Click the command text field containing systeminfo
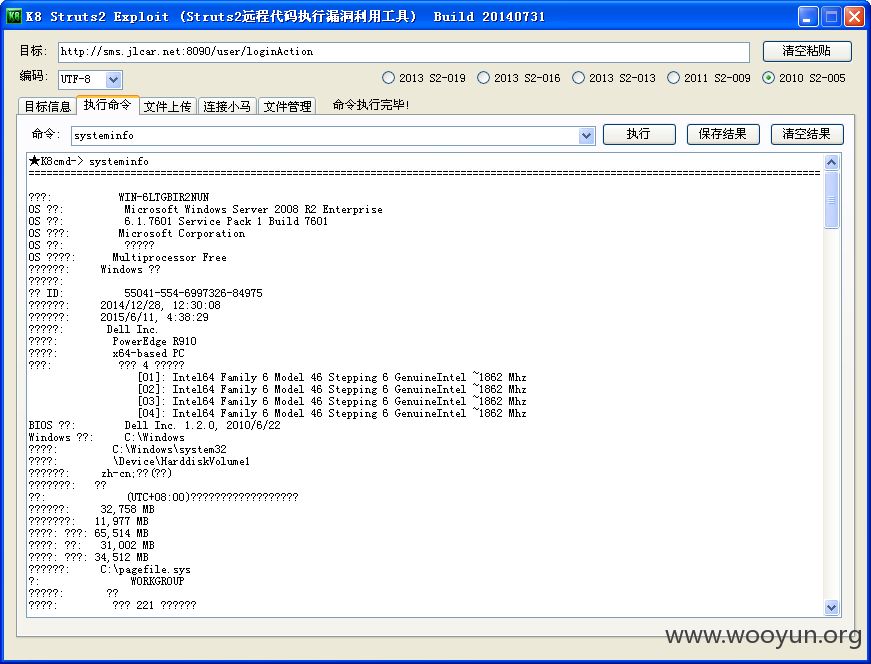The image size is (871, 664). [x=325, y=136]
